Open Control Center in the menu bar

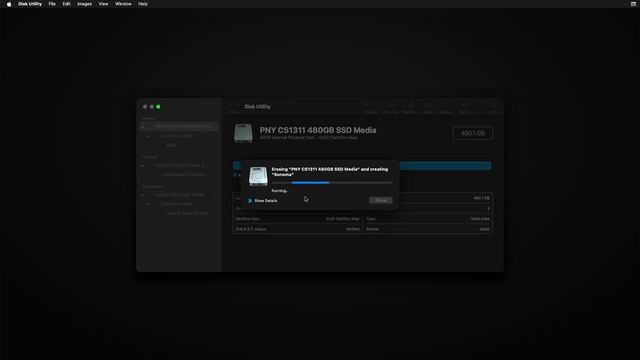pos(633,4)
